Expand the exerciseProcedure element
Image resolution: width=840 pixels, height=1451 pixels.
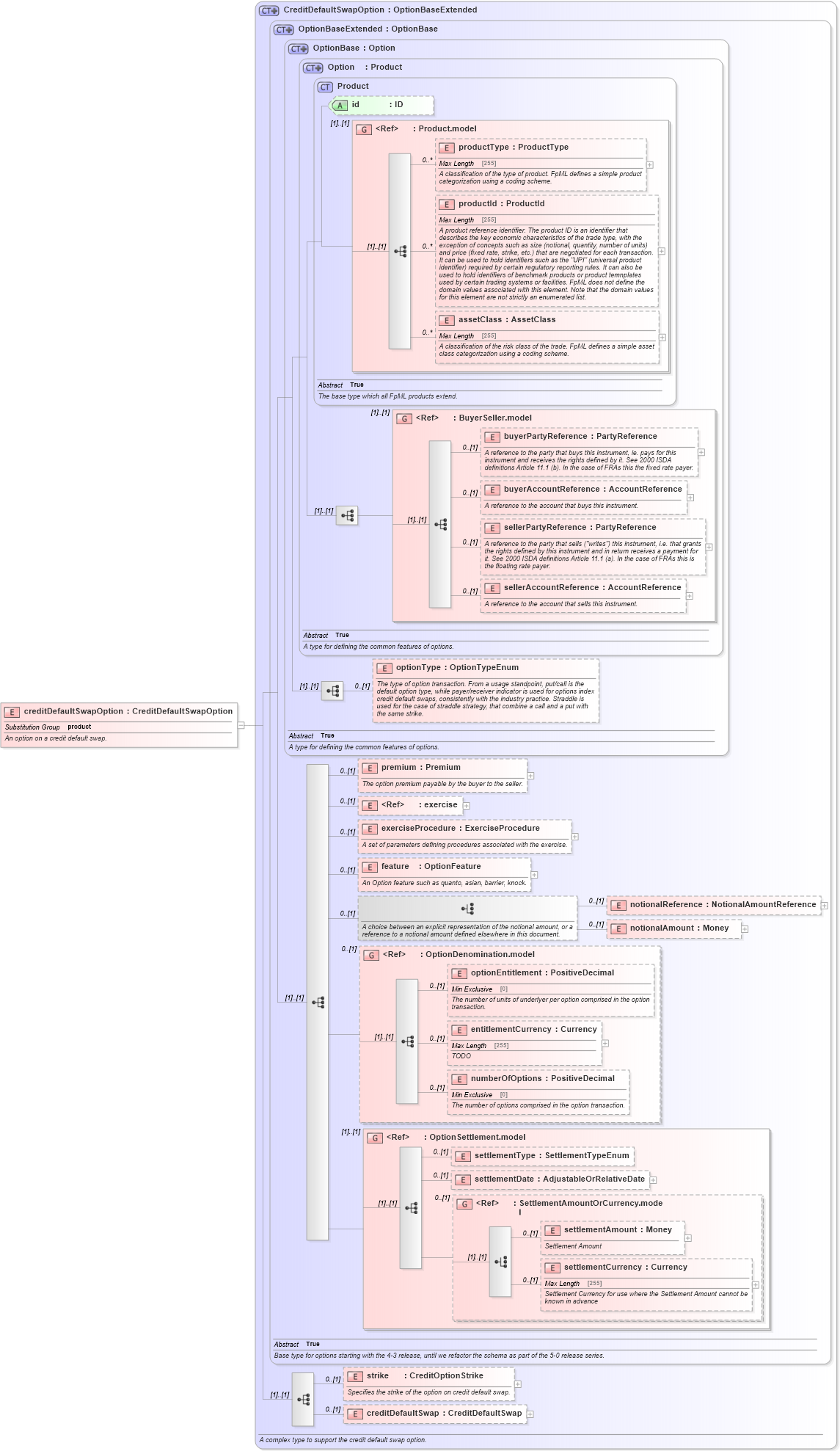[575, 837]
